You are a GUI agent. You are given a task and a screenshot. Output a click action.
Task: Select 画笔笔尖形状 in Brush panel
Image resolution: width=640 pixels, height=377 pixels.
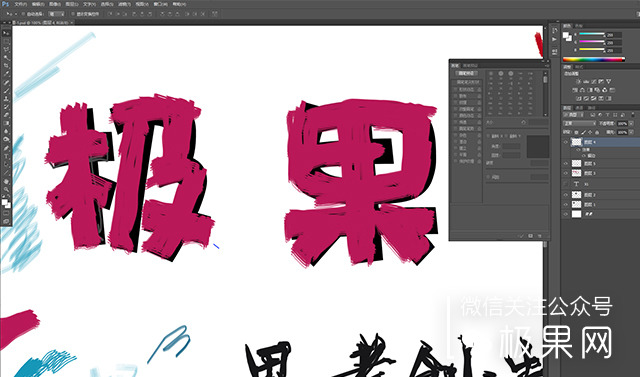coord(468,82)
